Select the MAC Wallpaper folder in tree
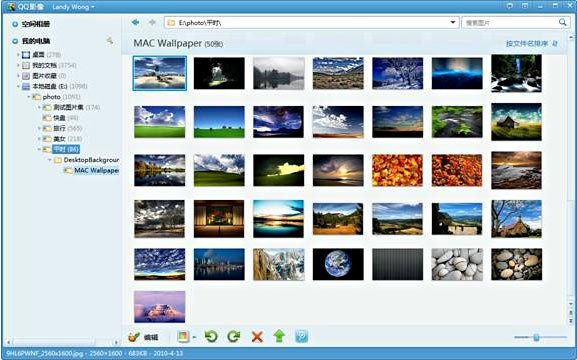The width and height of the screenshot is (577, 360). [x=96, y=170]
